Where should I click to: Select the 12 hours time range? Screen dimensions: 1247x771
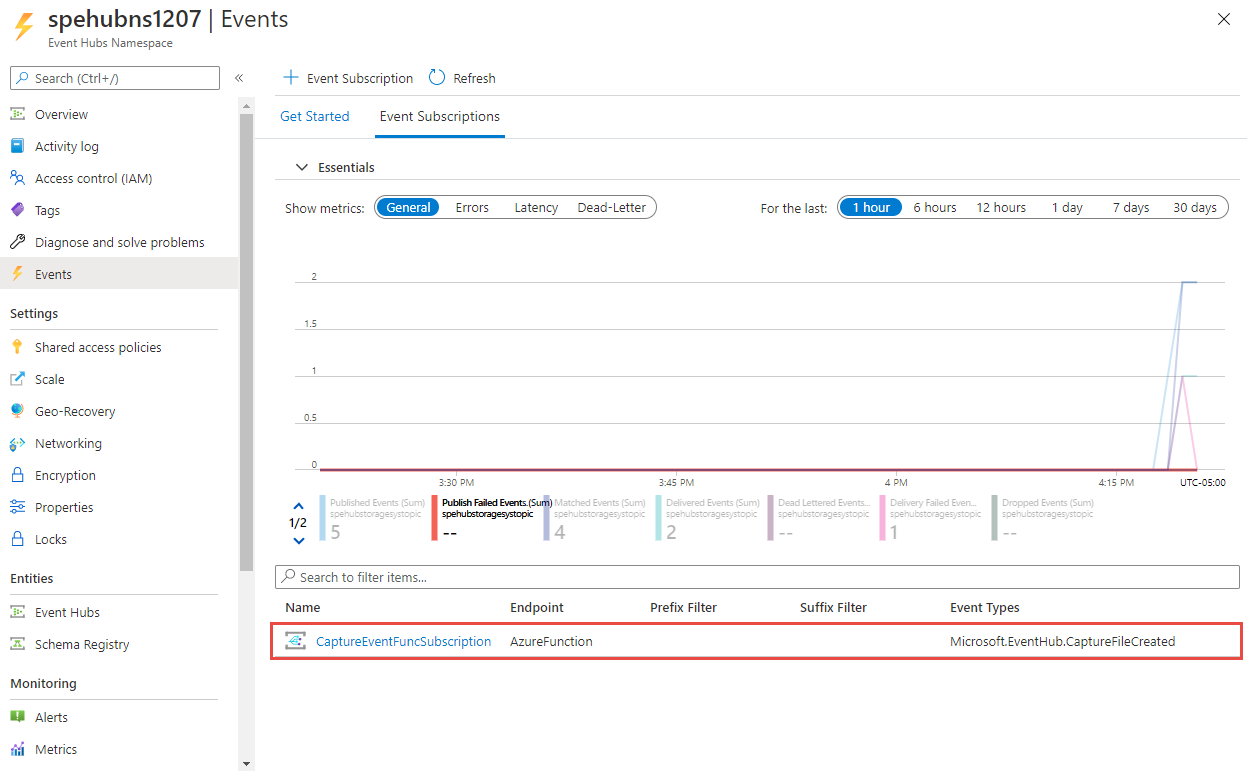point(1001,207)
